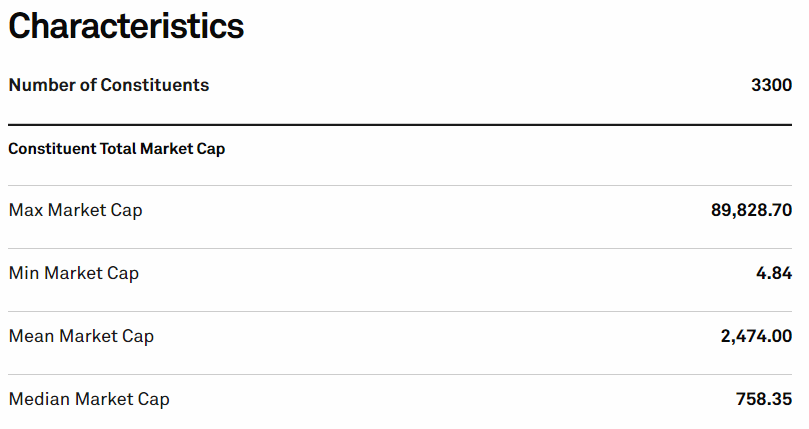Click the word Number in the first row
Viewport: 809px width, 429px height.
(42, 85)
